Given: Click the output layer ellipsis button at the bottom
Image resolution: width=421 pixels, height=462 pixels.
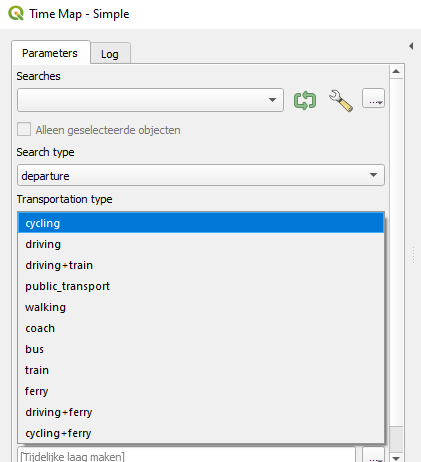Looking at the screenshot, I should [373, 455].
